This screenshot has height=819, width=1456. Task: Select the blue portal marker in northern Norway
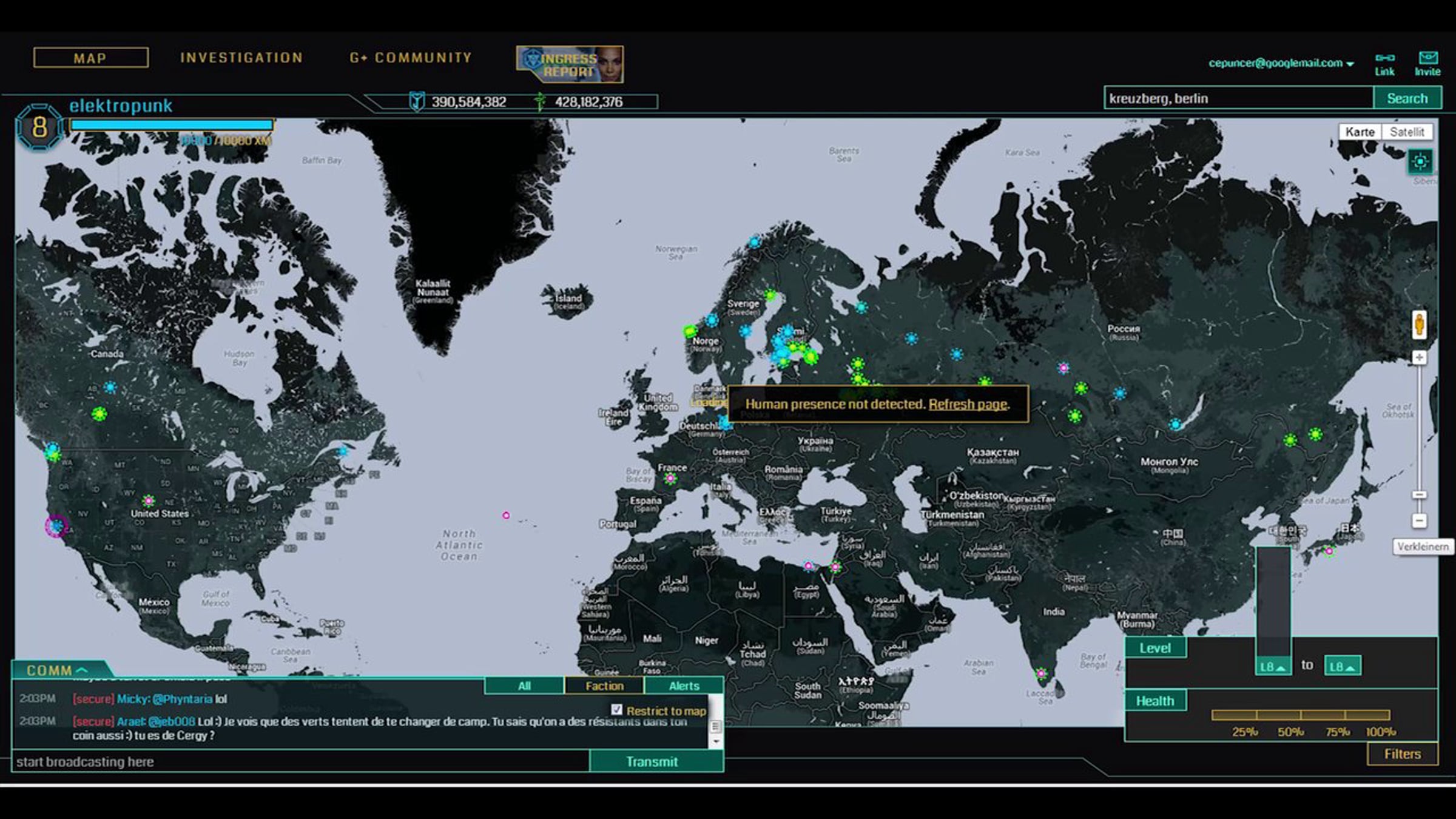click(x=754, y=242)
